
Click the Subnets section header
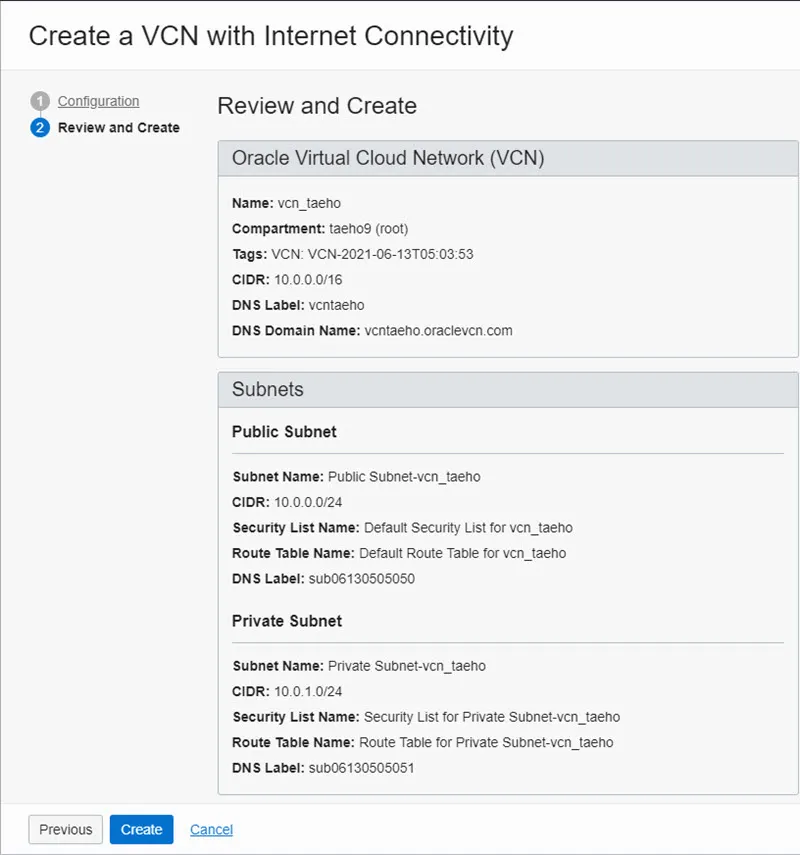pyautogui.click(x=268, y=390)
